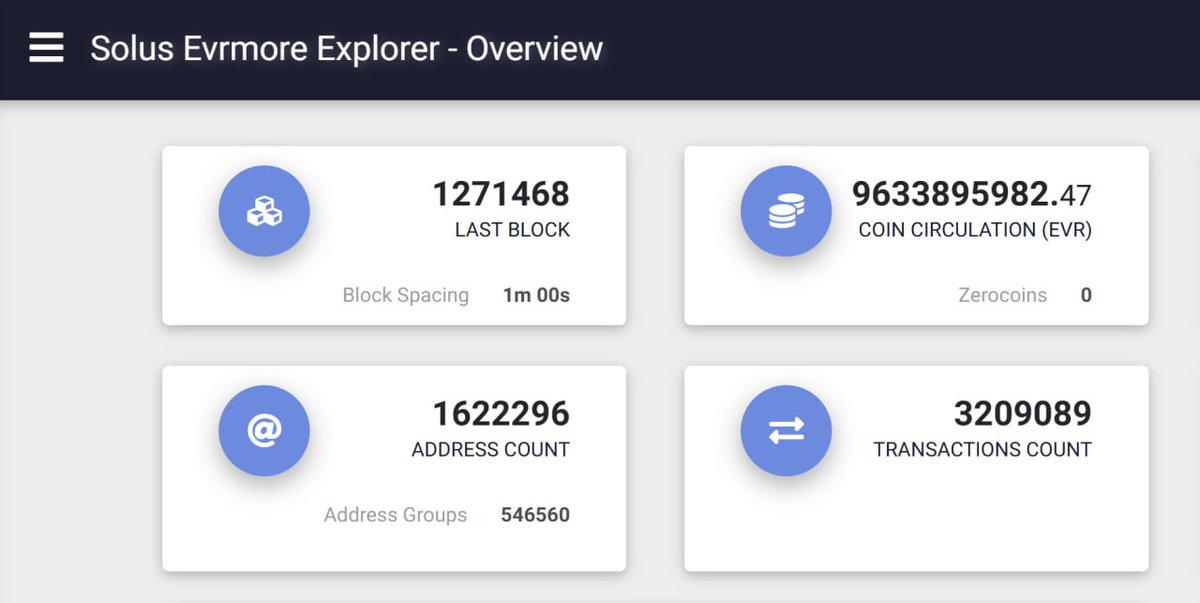Click the transfer arrows transactions icon
Screen dimensions: 1200x603
coord(786,430)
